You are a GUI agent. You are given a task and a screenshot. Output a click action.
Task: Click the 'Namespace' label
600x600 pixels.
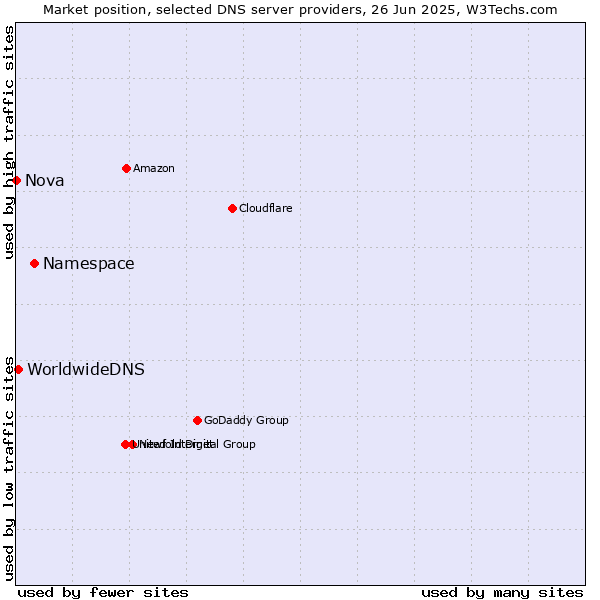coord(89,264)
